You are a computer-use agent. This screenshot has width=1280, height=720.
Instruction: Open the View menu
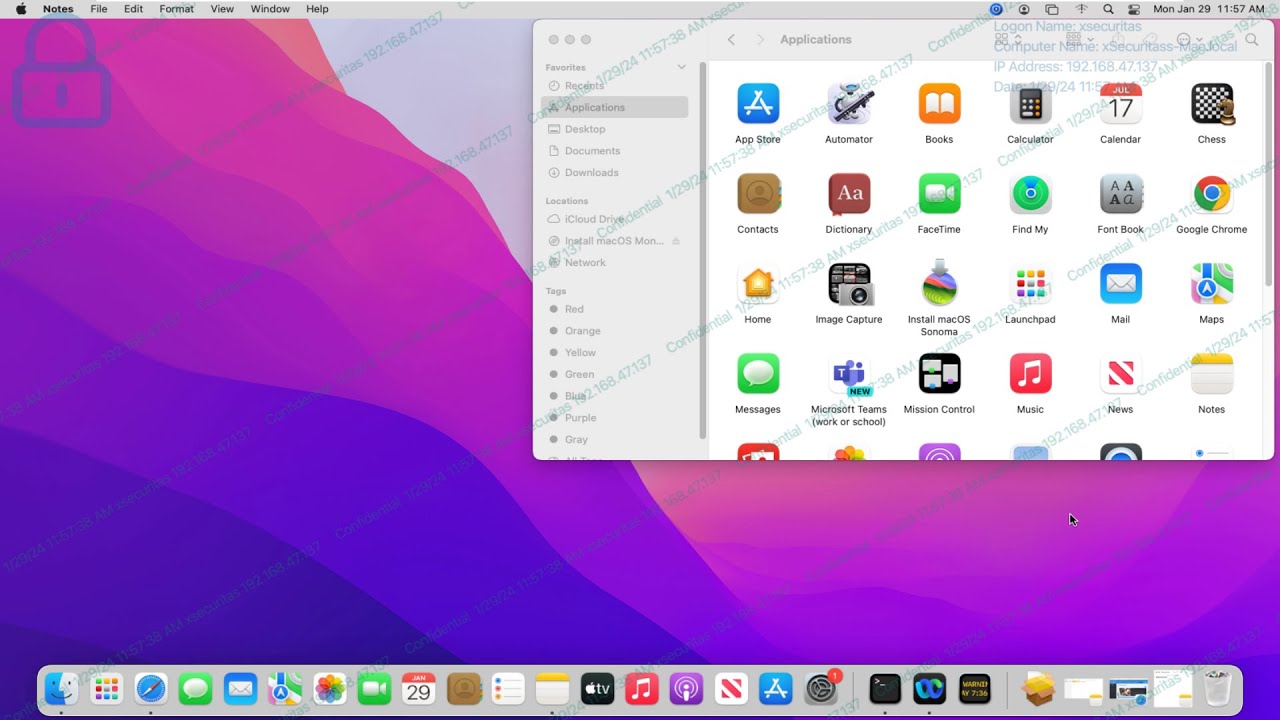pyautogui.click(x=222, y=9)
